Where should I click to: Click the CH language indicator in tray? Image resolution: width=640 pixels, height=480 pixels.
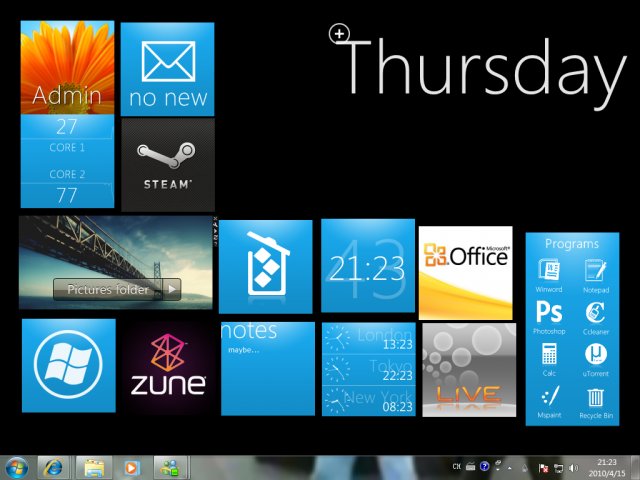point(457,466)
